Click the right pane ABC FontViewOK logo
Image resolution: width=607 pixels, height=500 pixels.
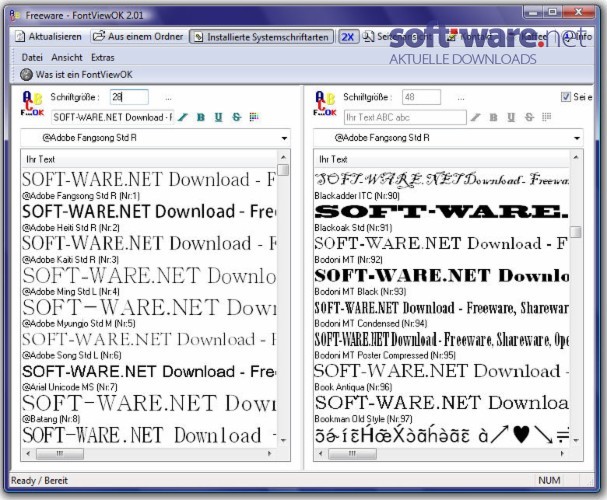(325, 104)
